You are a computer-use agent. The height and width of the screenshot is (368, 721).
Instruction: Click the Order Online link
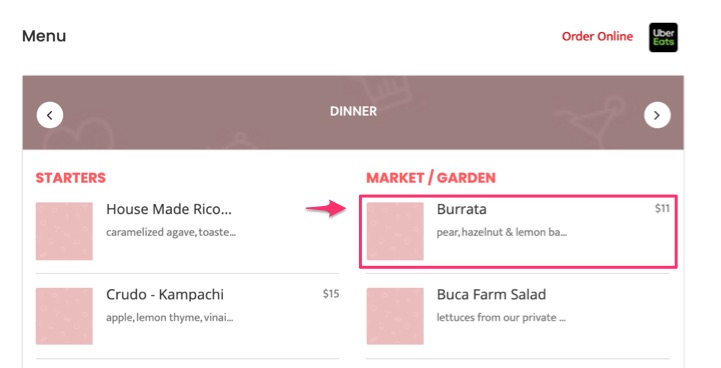point(597,36)
